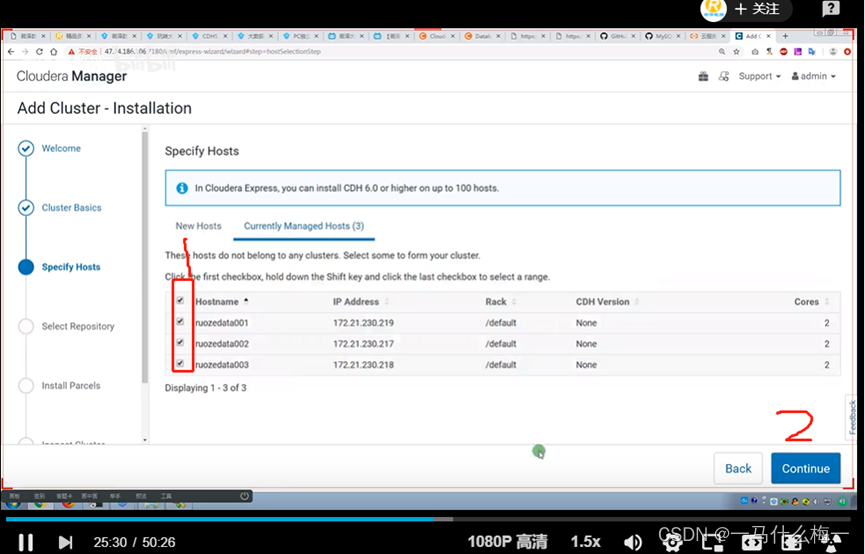Uncheck the ruozedata001 host checkbox
Image resolution: width=865 pixels, height=554 pixels.
pyautogui.click(x=180, y=321)
